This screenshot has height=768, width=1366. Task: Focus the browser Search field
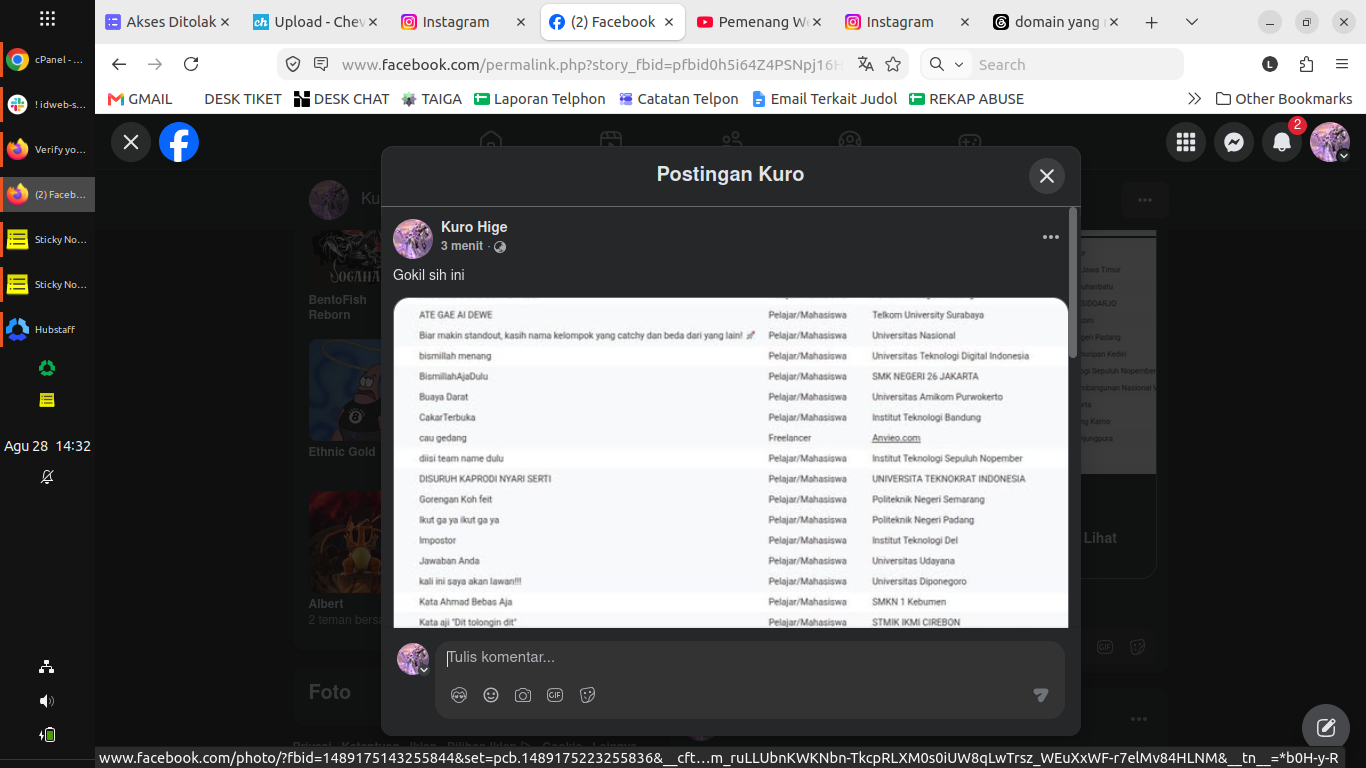click(1076, 65)
